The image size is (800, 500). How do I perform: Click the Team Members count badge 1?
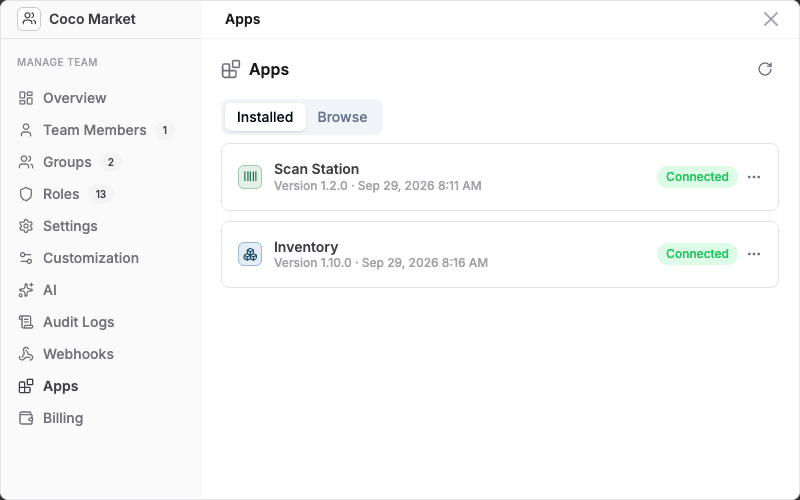[165, 131]
